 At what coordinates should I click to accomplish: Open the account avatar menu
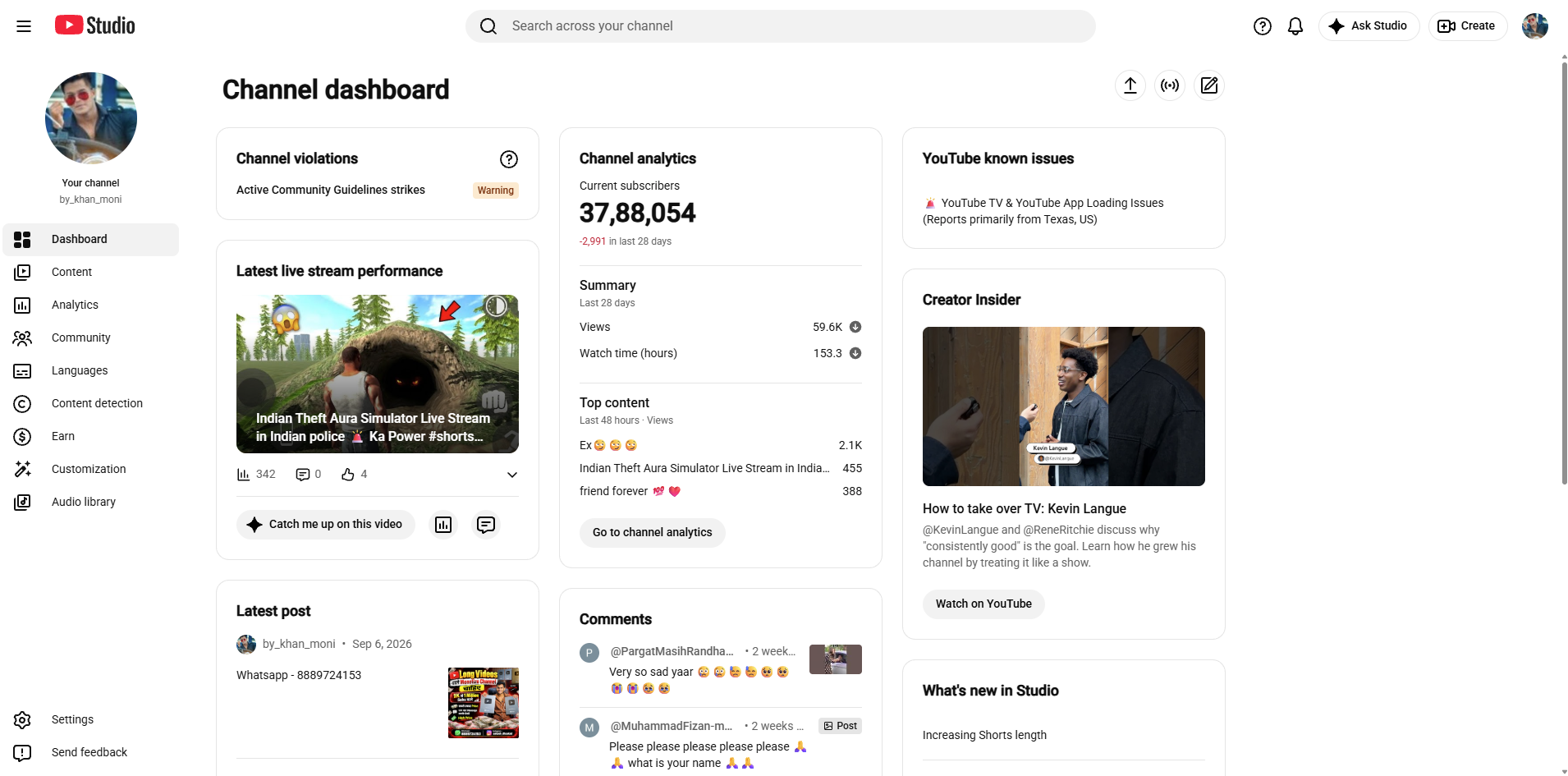coord(1535,26)
